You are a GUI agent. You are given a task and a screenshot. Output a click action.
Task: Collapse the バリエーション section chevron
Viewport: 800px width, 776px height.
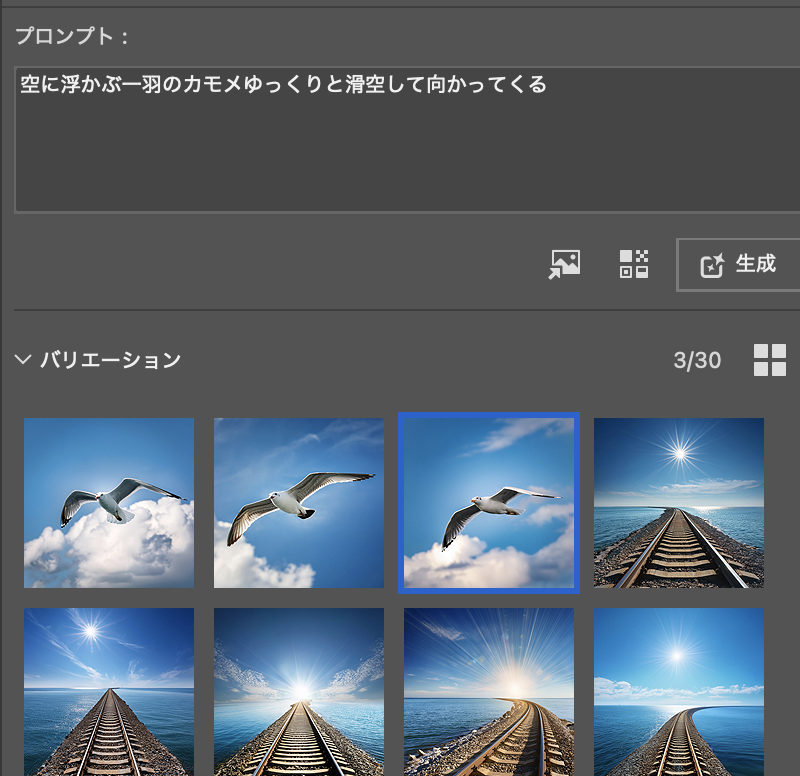[x=23, y=360]
